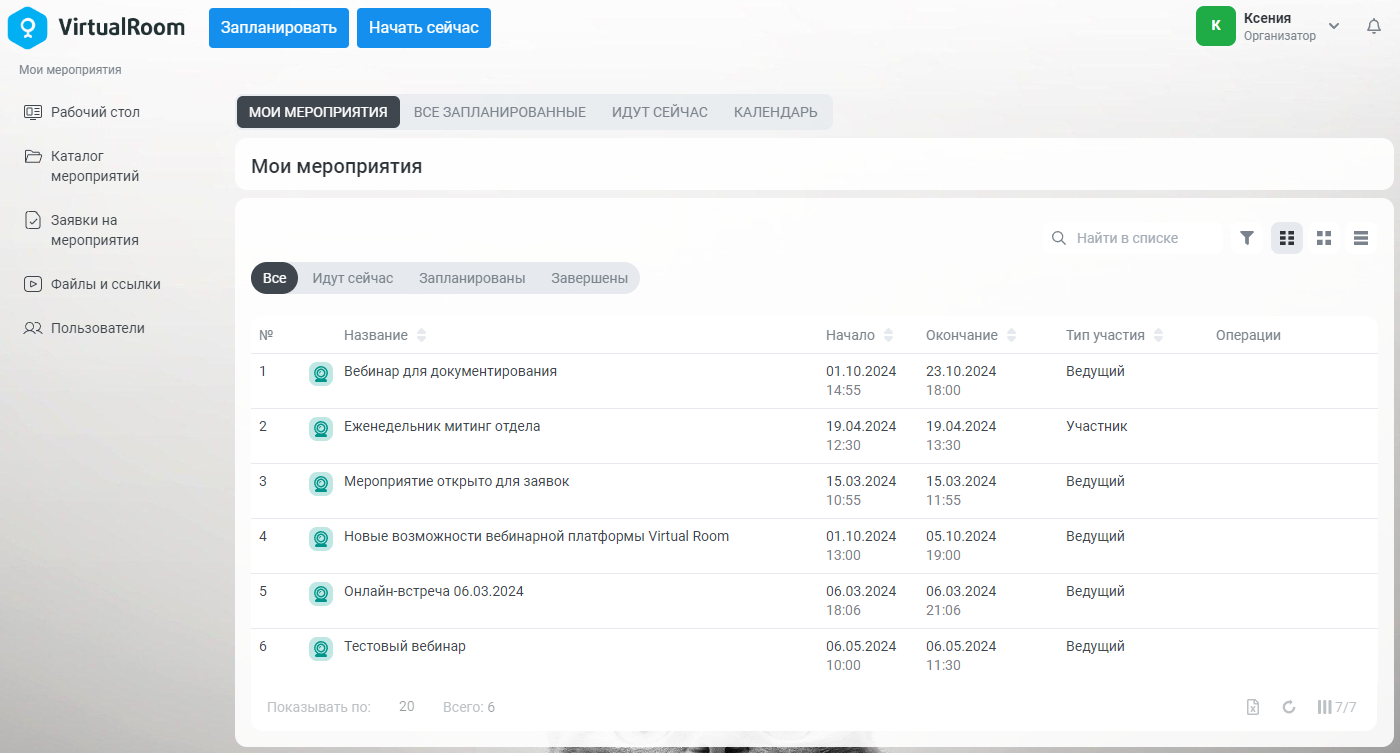Switch to the Идут сейчас top tab
This screenshot has height=753, width=1400.
[660, 112]
